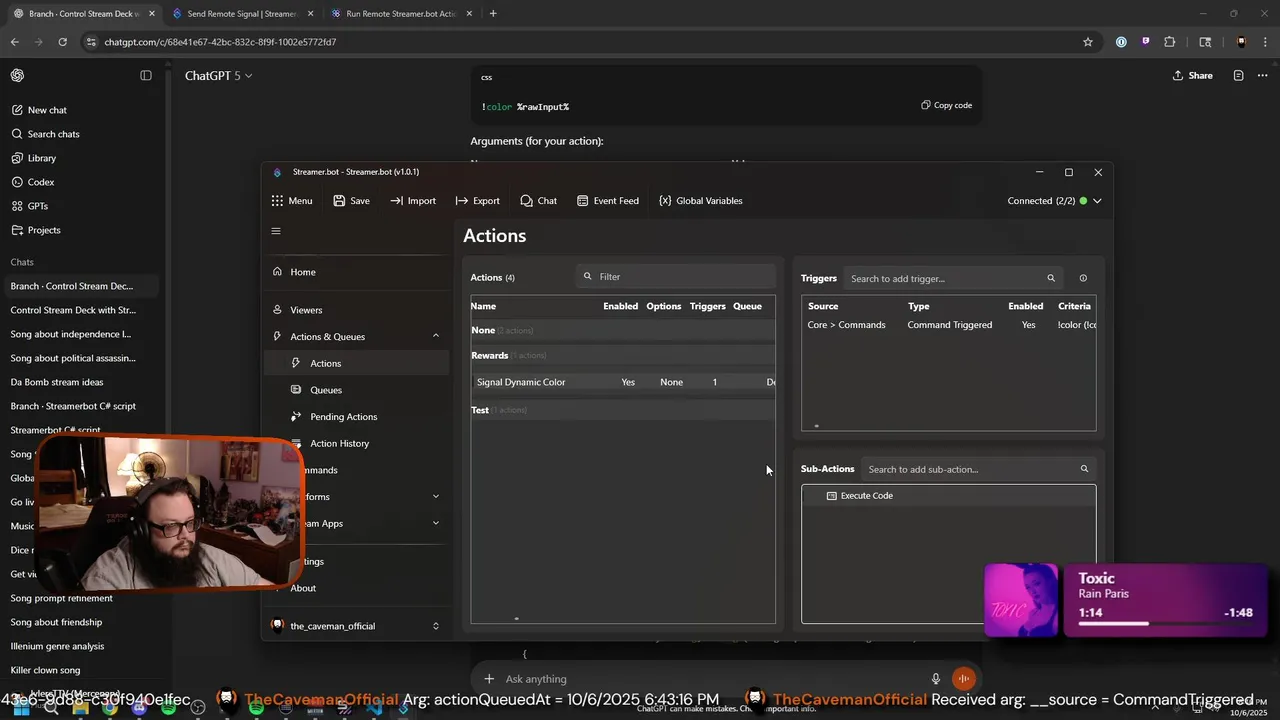Image resolution: width=1280 pixels, height=720 pixels.
Task: Sort actions by Triggers column header
Action: pyautogui.click(x=707, y=306)
